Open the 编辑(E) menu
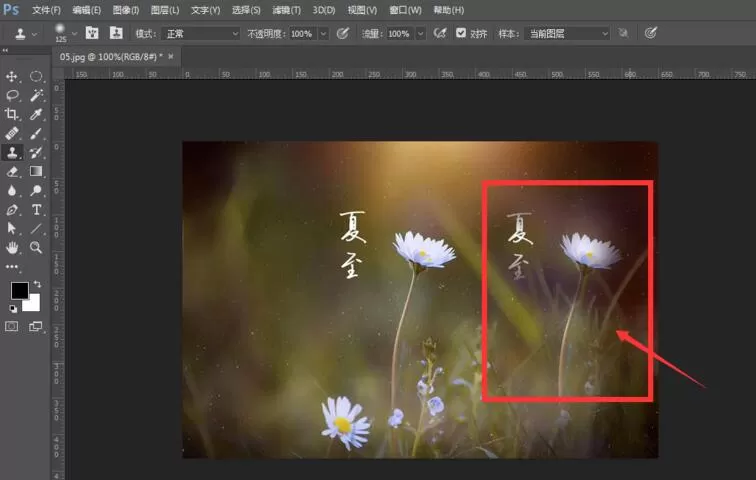Image resolution: width=756 pixels, height=480 pixels. [x=86, y=10]
